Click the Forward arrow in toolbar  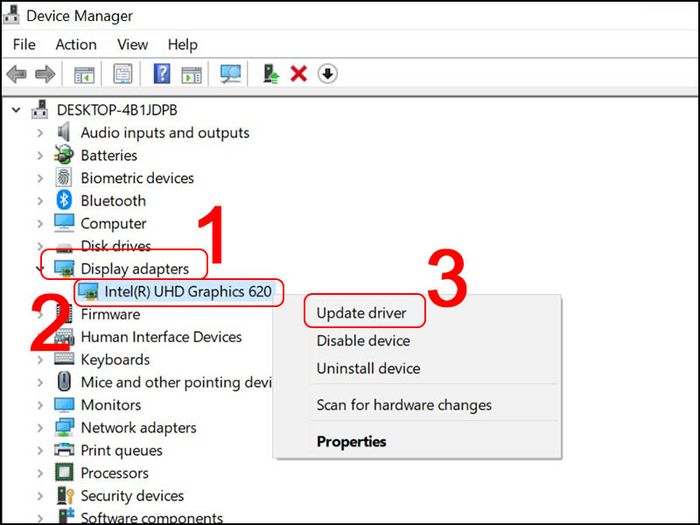point(45,74)
